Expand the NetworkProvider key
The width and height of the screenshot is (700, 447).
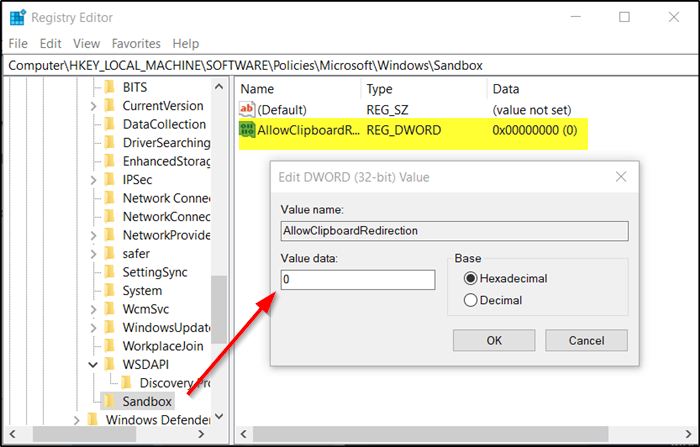(x=93, y=235)
